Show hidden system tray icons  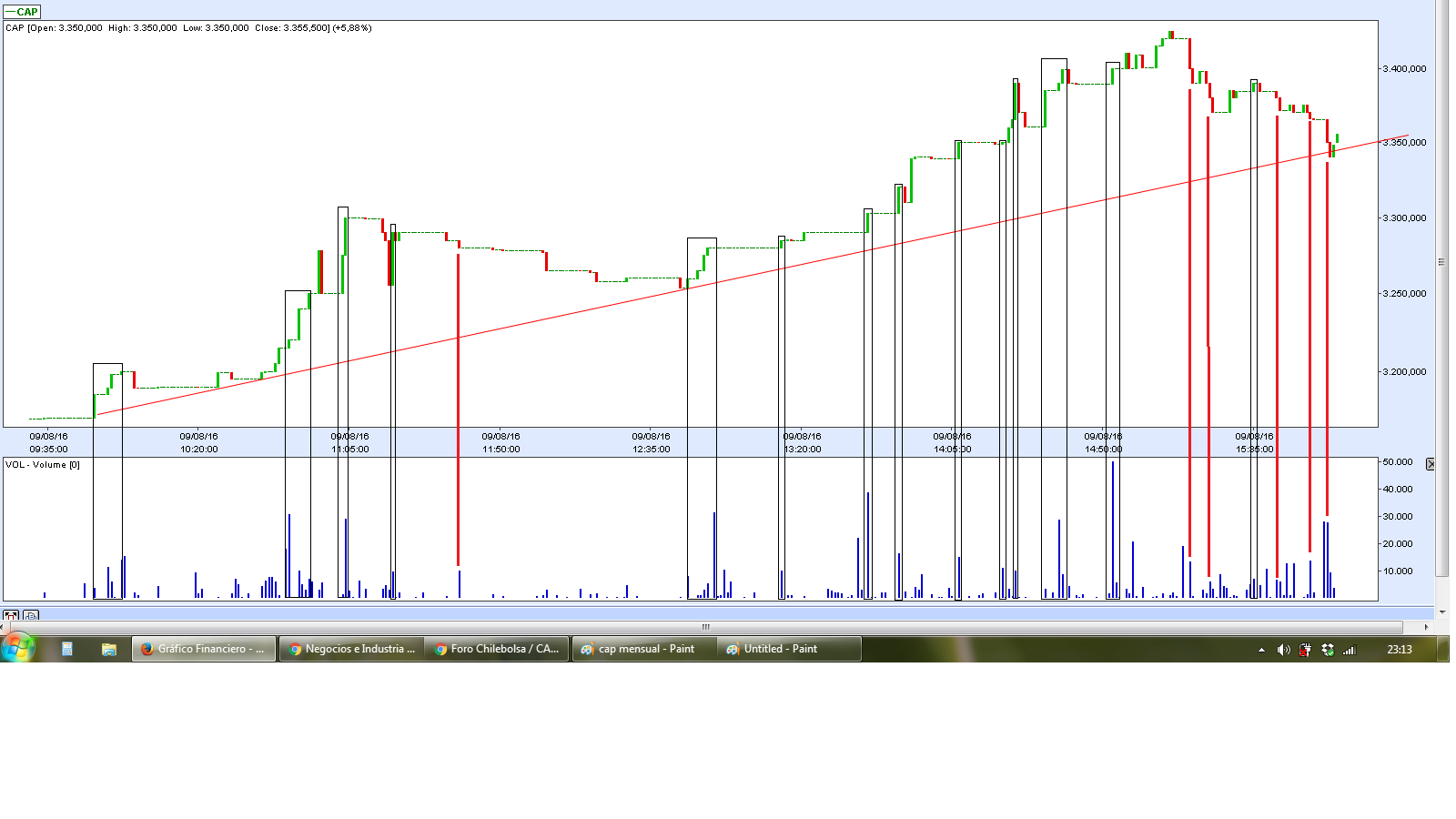1261,650
